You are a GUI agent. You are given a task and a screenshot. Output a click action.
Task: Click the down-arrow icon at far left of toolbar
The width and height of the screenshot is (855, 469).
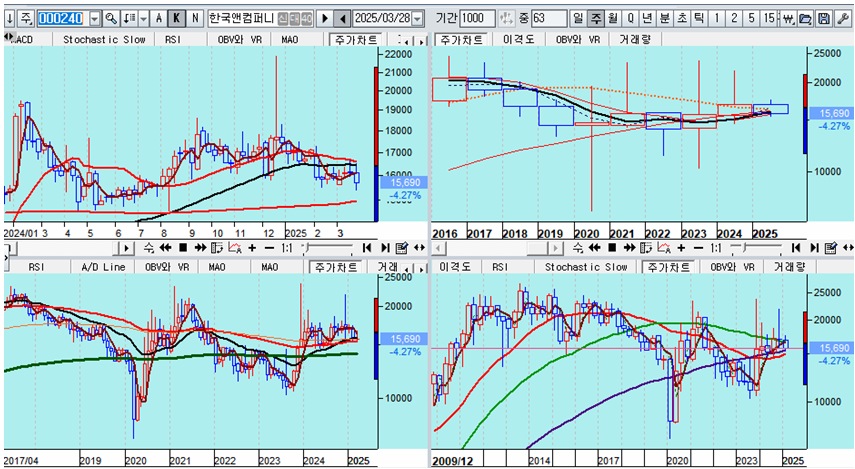click(x=10, y=19)
